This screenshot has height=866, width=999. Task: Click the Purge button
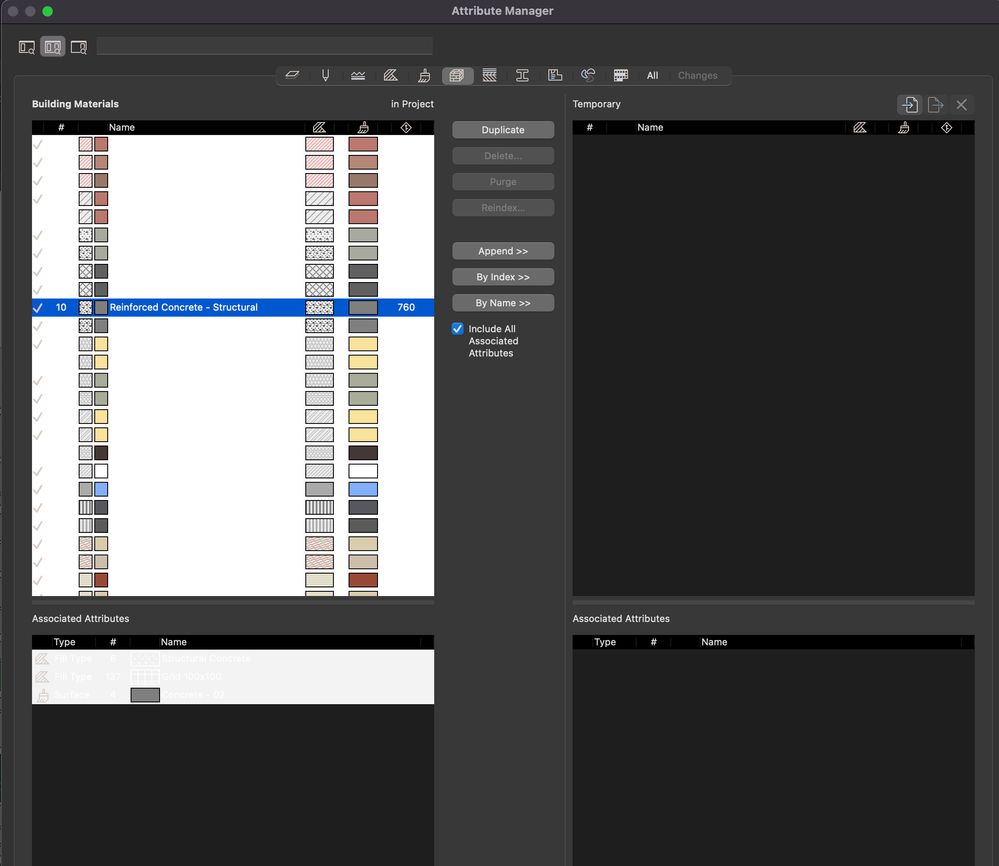coord(503,182)
